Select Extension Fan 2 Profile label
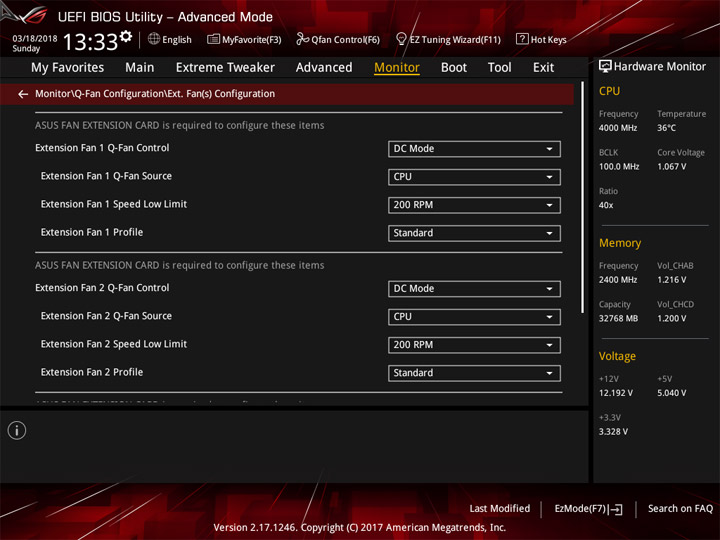This screenshot has width=720, height=540. point(91,372)
